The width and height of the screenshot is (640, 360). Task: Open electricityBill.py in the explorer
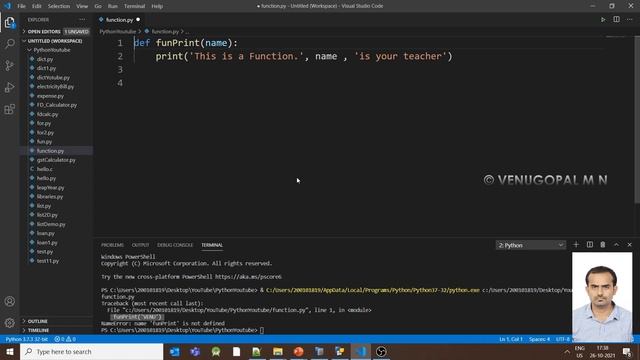(x=55, y=87)
